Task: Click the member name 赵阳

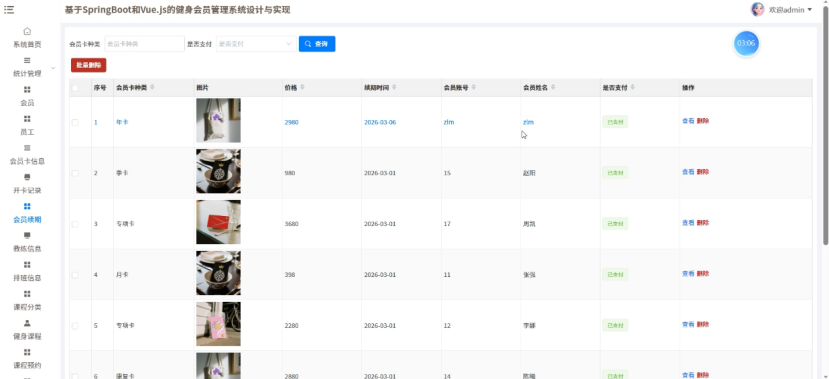Action: pyautogui.click(x=529, y=173)
